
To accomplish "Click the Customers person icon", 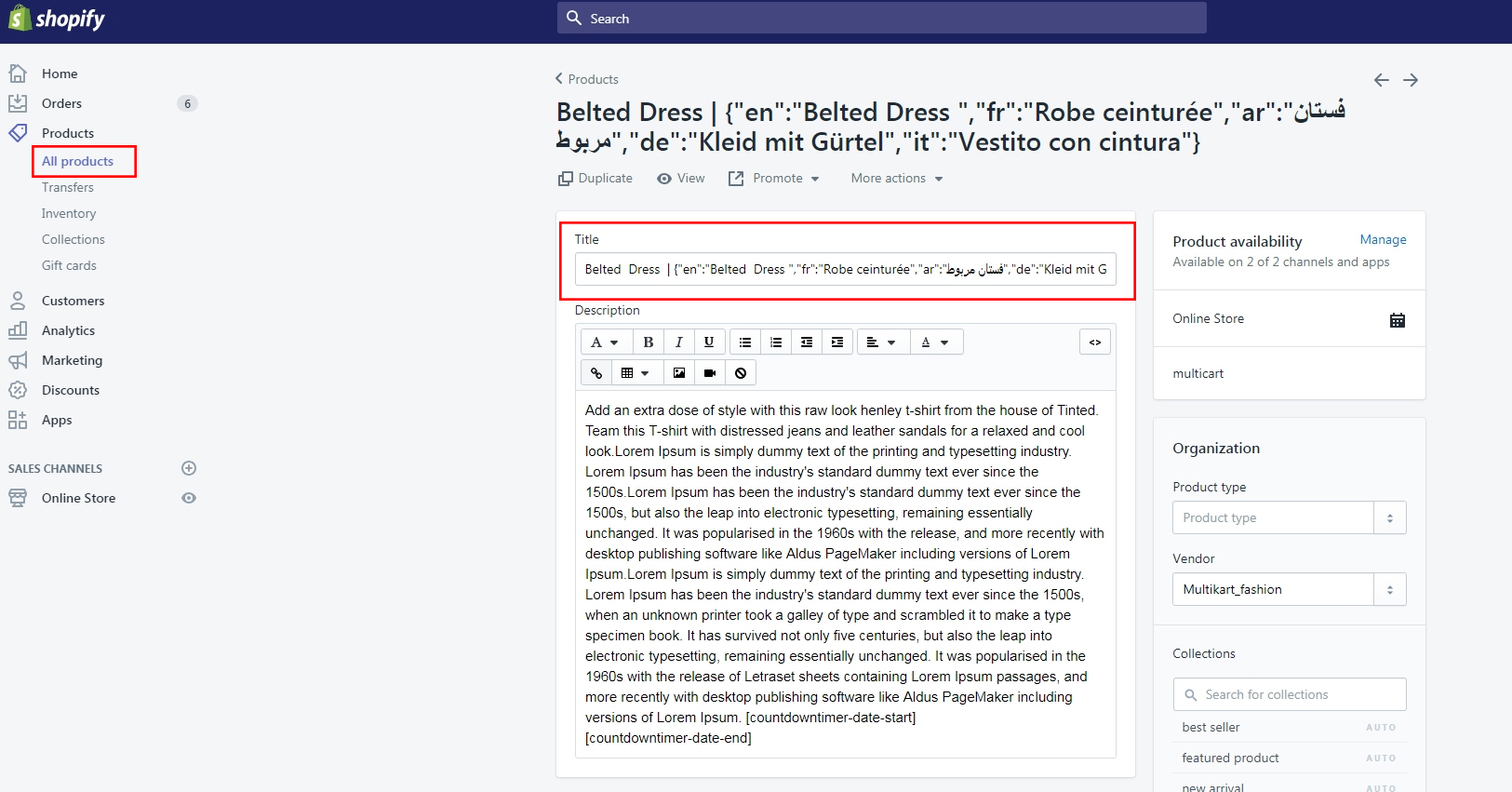I will pos(18,301).
